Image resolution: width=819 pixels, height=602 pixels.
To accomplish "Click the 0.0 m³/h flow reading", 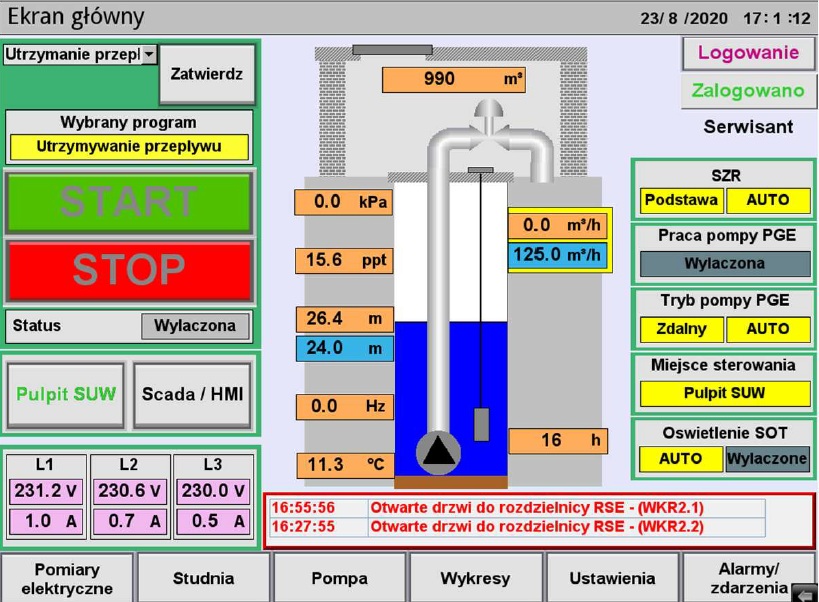I will click(x=558, y=226).
